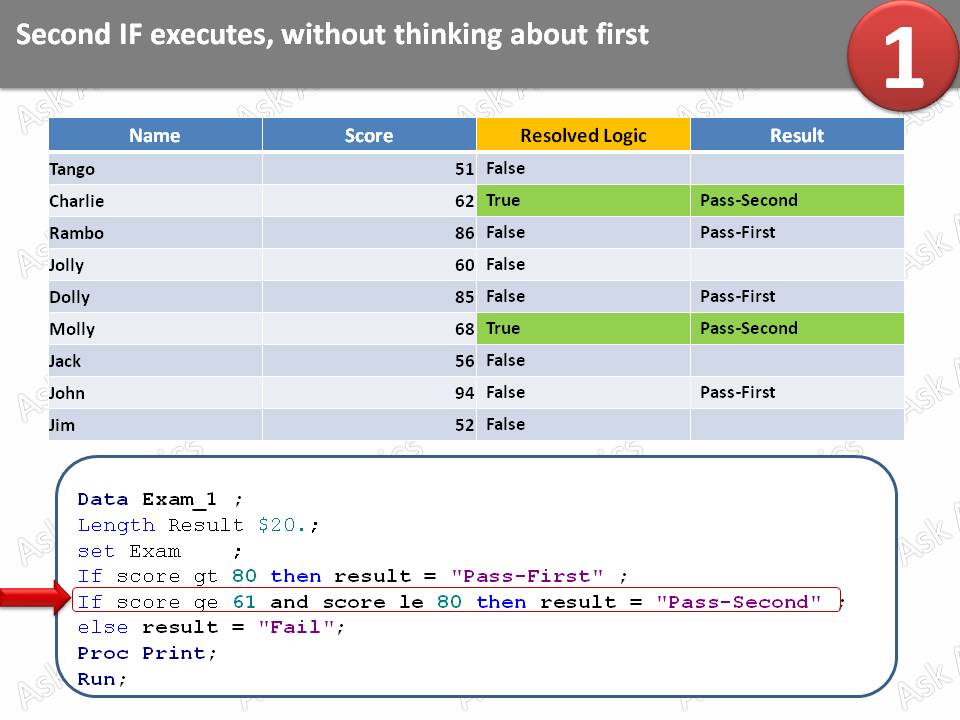Select the 'Molly' name cell
The image size is (960, 720).
[155, 329]
